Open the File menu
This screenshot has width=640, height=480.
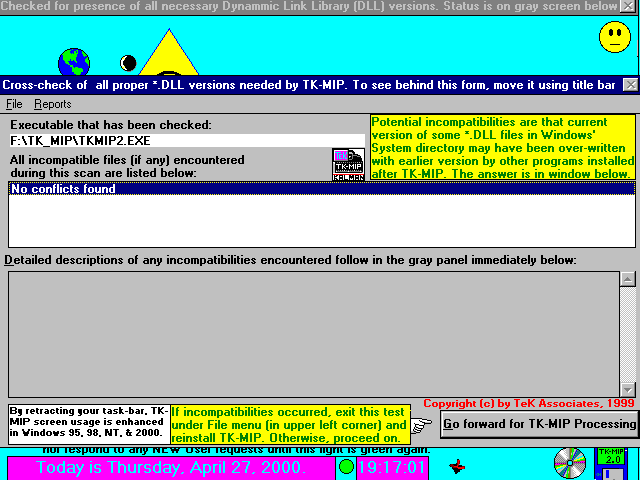(14, 104)
